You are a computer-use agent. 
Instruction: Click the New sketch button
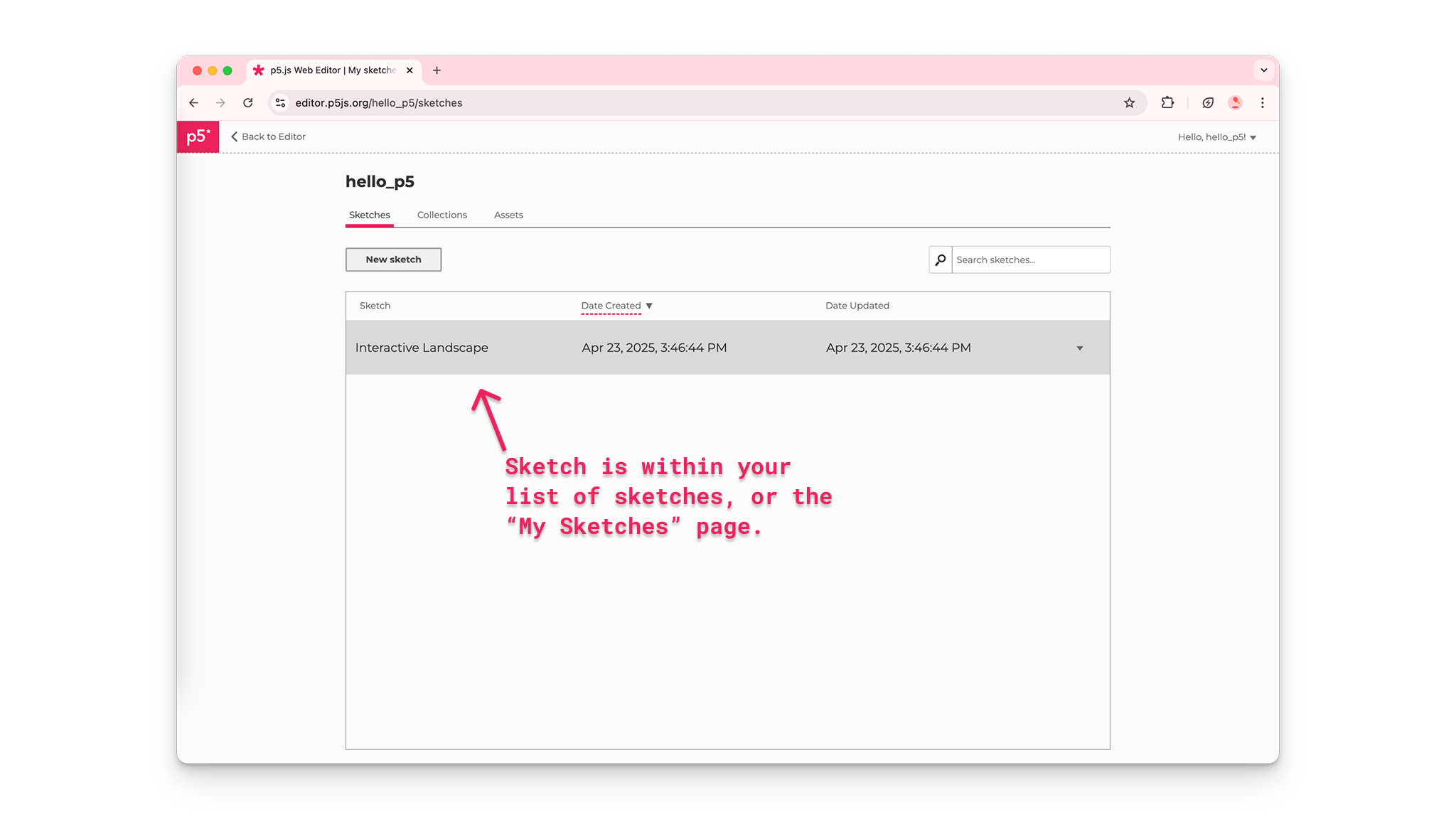pos(393,259)
